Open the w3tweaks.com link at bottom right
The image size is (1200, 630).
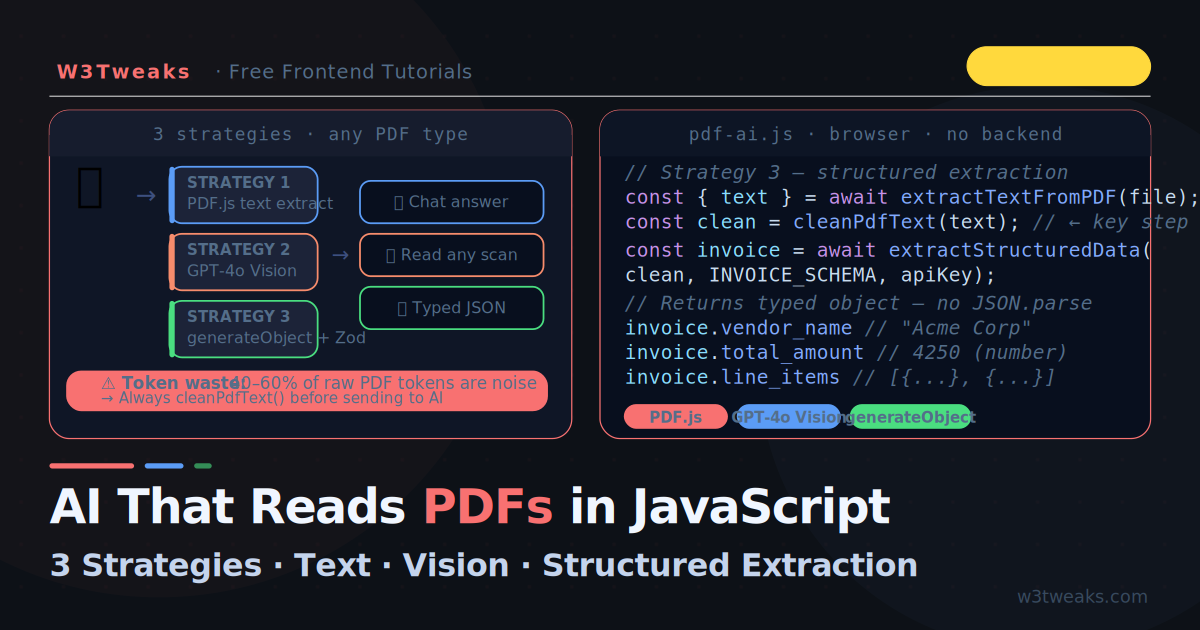[1082, 597]
